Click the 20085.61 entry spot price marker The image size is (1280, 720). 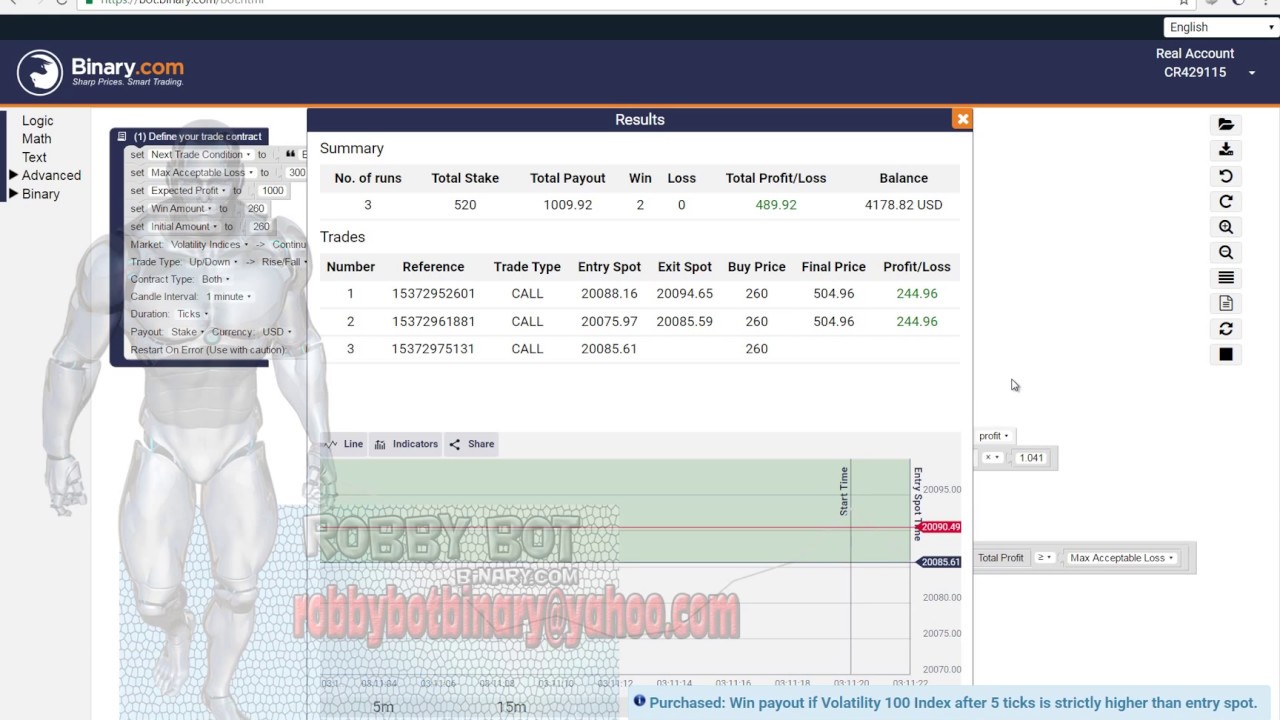(x=940, y=562)
